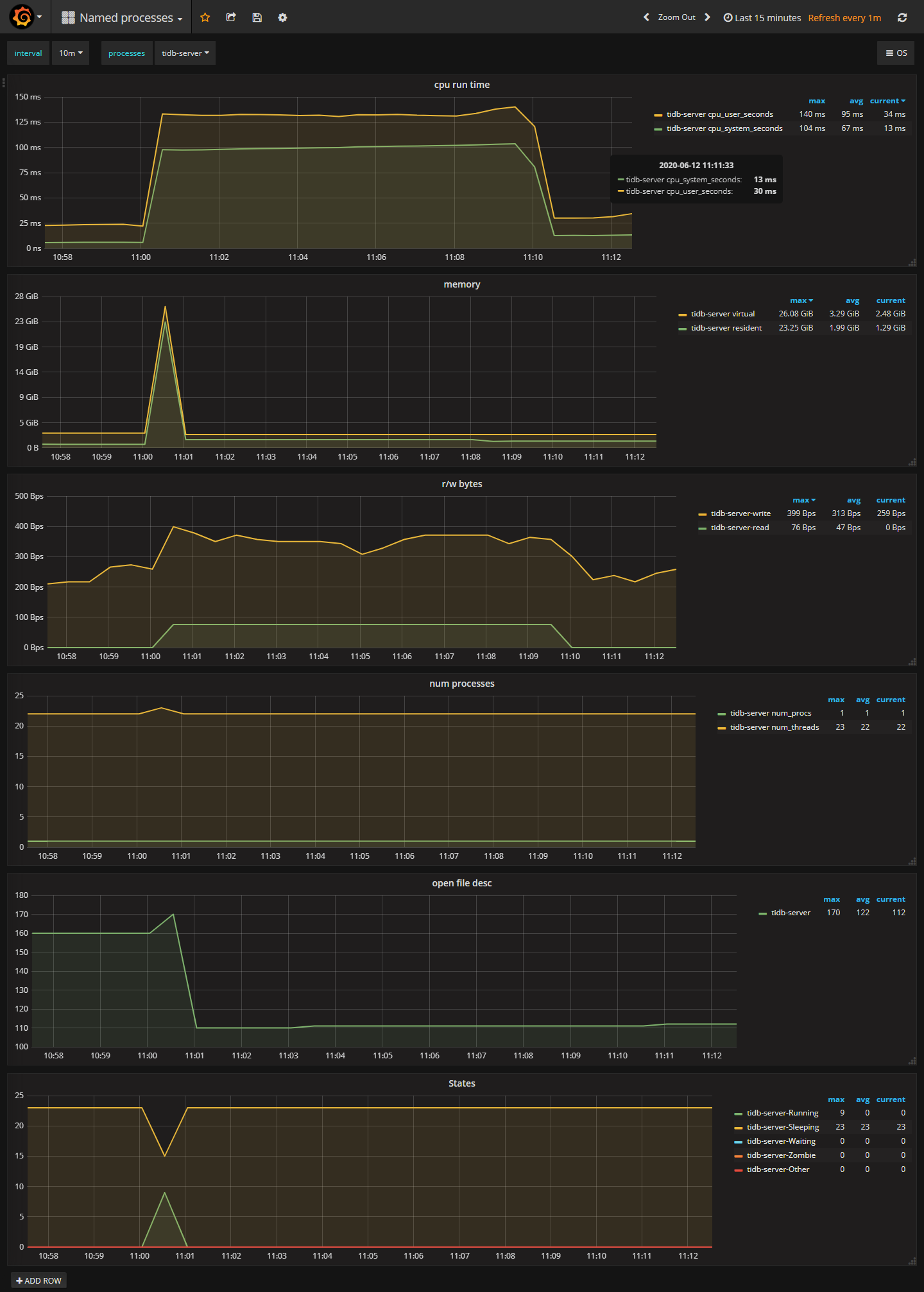Shift time range forward with right arrow
The width and height of the screenshot is (924, 1292).
(707, 17)
